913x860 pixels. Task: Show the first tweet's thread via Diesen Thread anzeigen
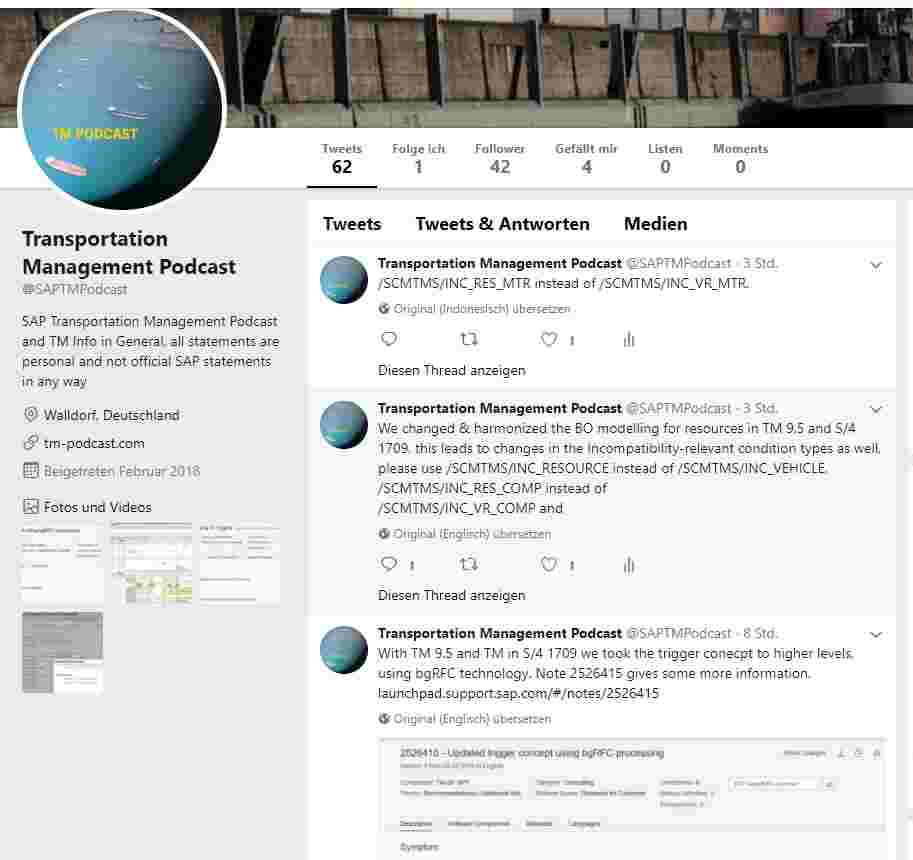point(451,370)
